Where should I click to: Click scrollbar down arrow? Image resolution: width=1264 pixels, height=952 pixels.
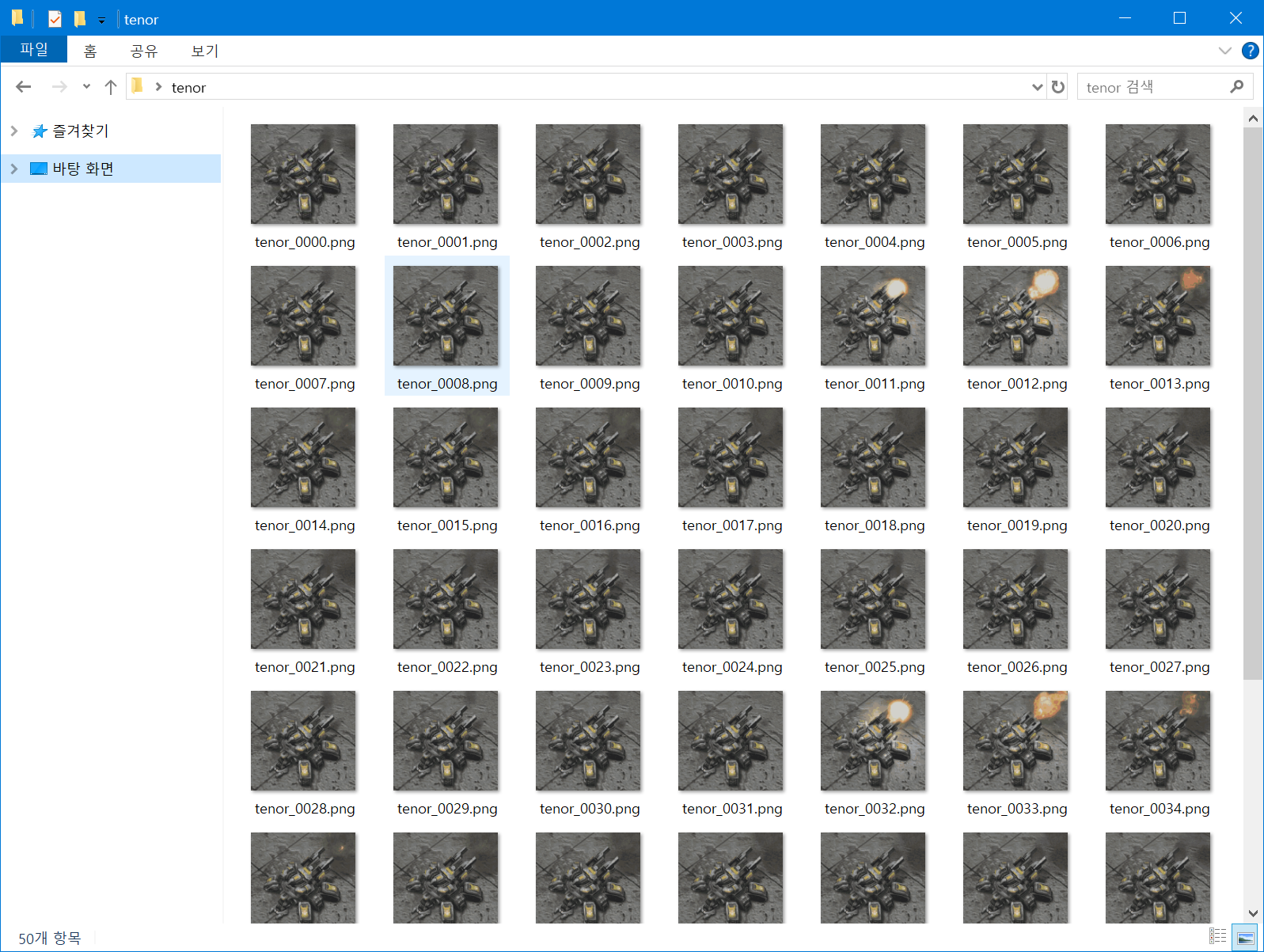(1253, 913)
